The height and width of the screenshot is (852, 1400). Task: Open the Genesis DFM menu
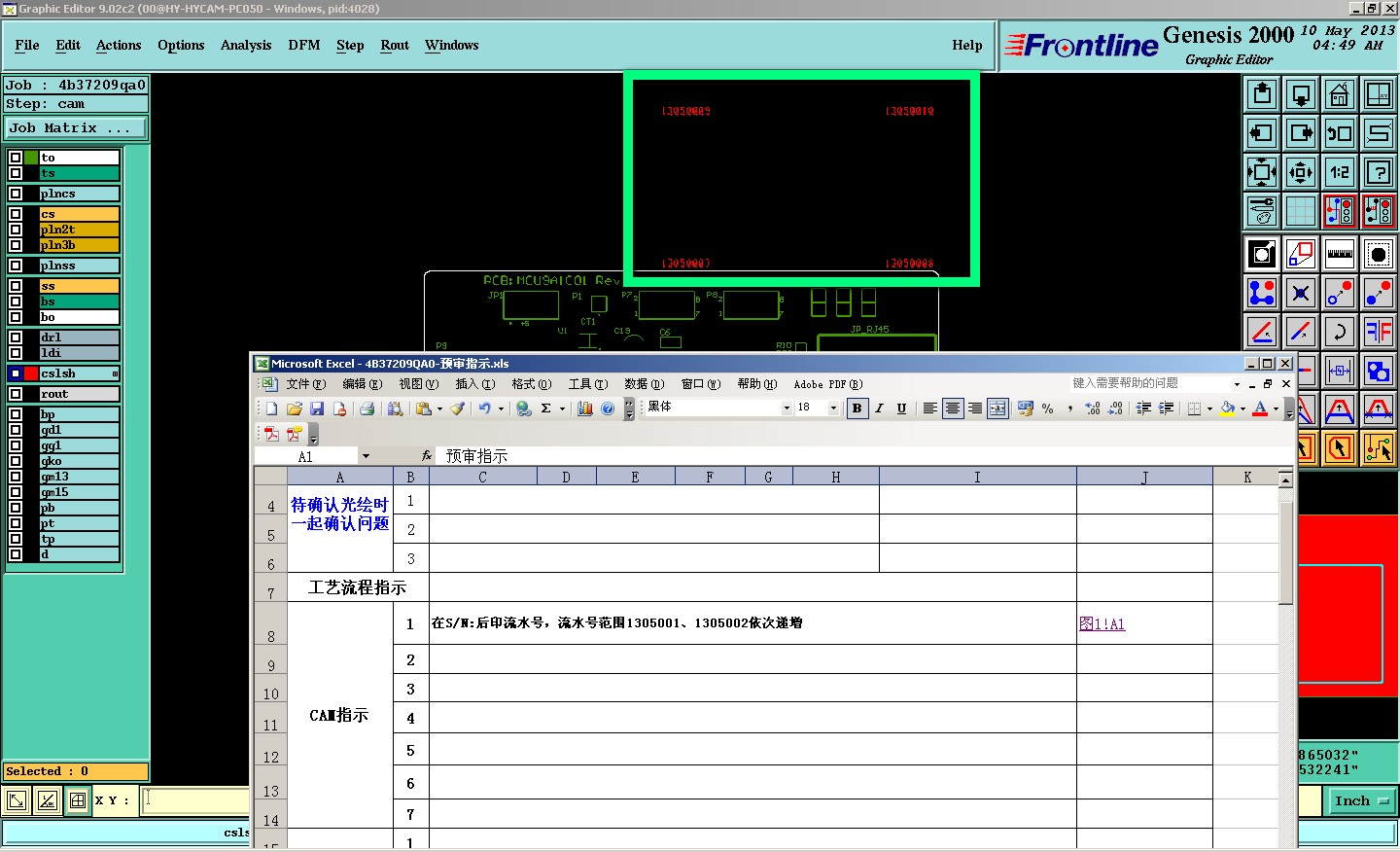coord(304,45)
